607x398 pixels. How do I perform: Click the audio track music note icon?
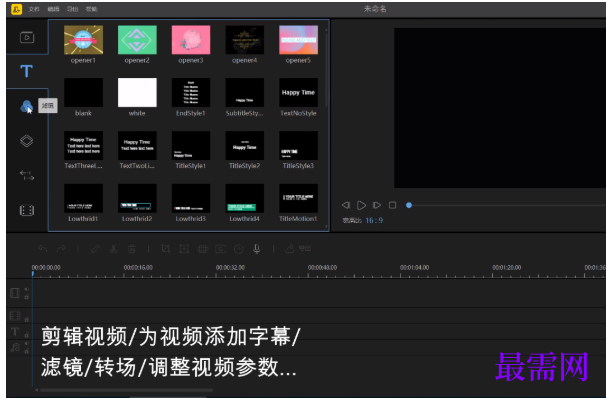tap(15, 347)
